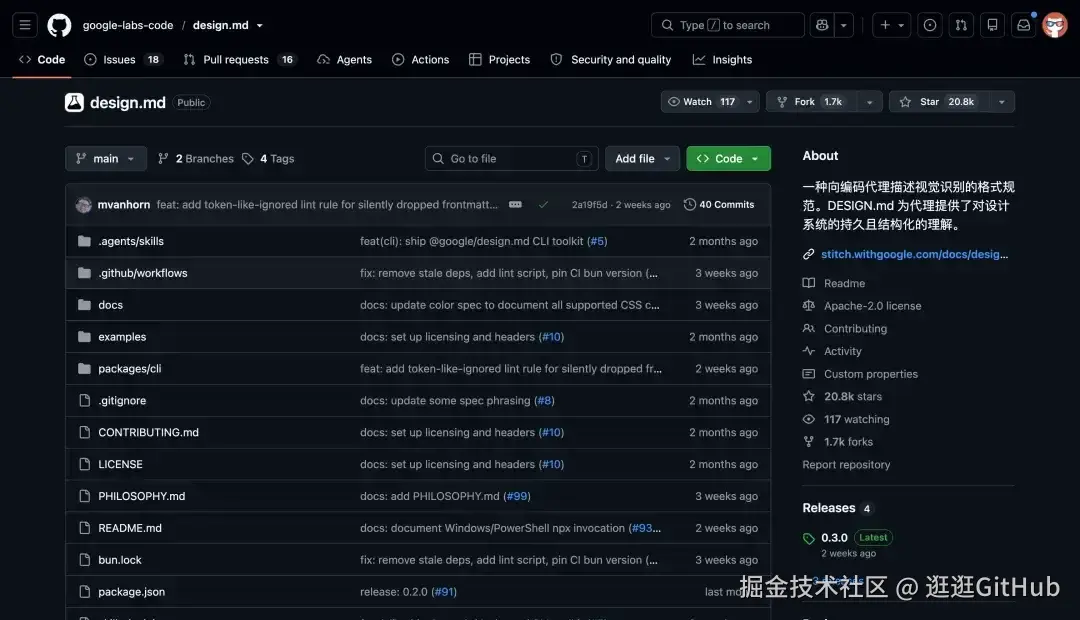This screenshot has width=1080, height=620.
Task: Click the 4 Tags link
Action: pos(268,158)
